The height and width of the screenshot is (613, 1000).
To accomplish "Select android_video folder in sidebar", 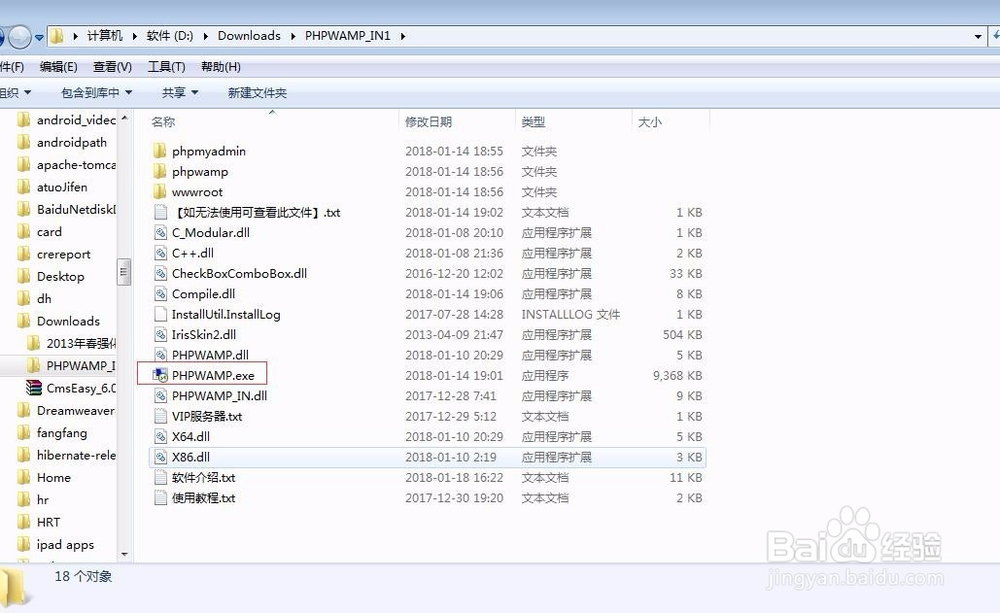I will tap(67, 120).
